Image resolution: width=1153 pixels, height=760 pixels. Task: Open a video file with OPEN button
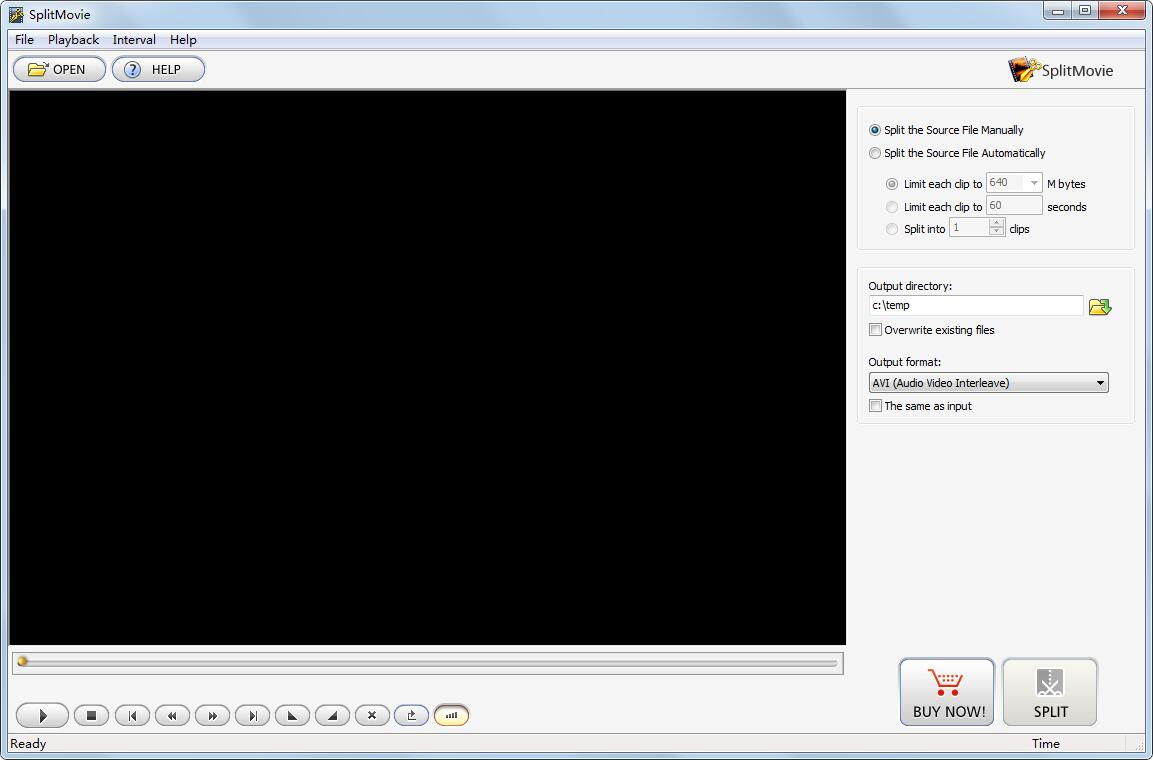[x=60, y=69]
